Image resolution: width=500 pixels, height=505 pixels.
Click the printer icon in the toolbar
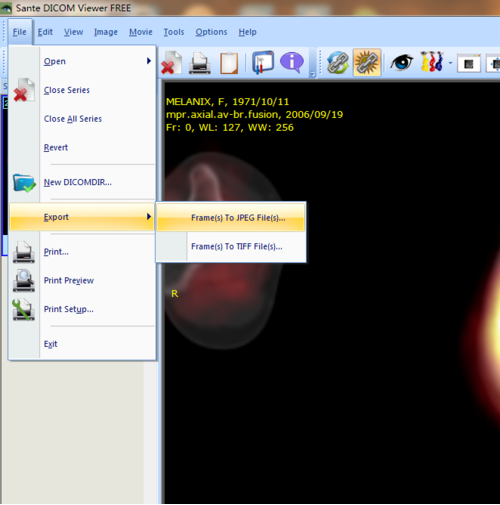200,63
